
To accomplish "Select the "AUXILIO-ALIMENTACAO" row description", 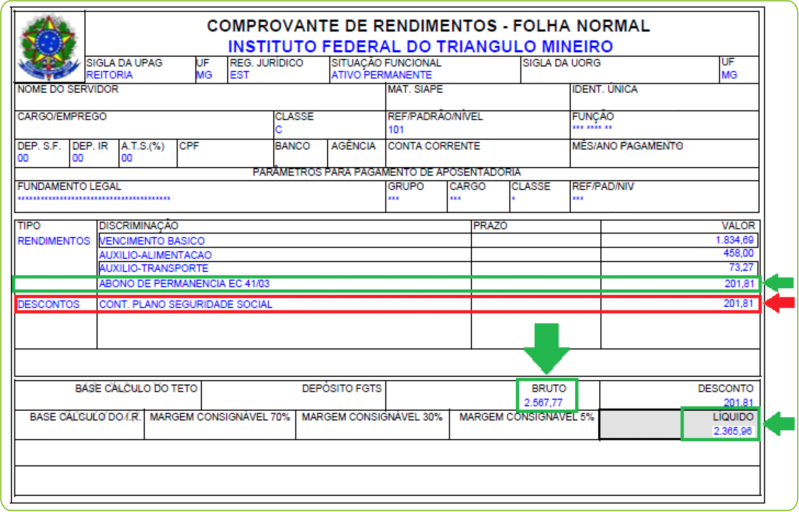I will 155,255.
